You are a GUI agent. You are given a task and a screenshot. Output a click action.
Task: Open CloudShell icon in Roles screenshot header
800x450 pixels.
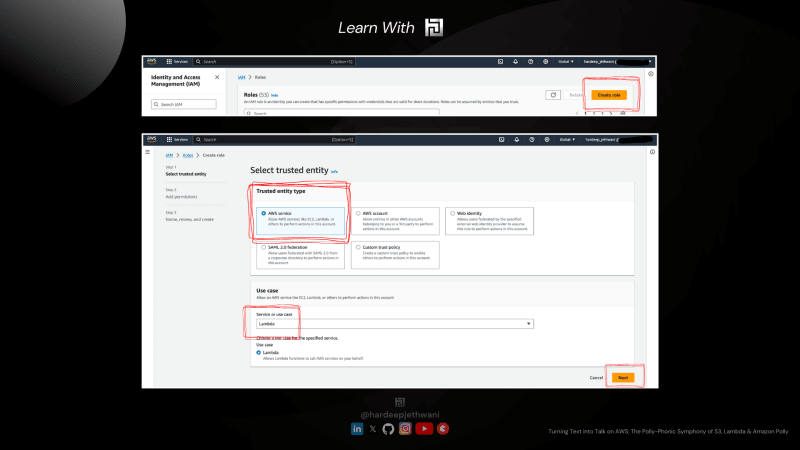[501, 61]
